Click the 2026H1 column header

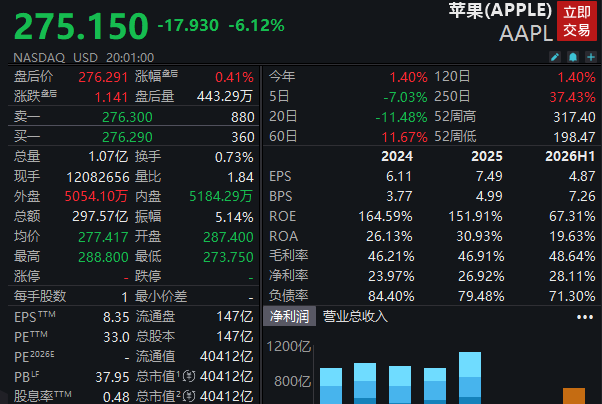[570, 156]
